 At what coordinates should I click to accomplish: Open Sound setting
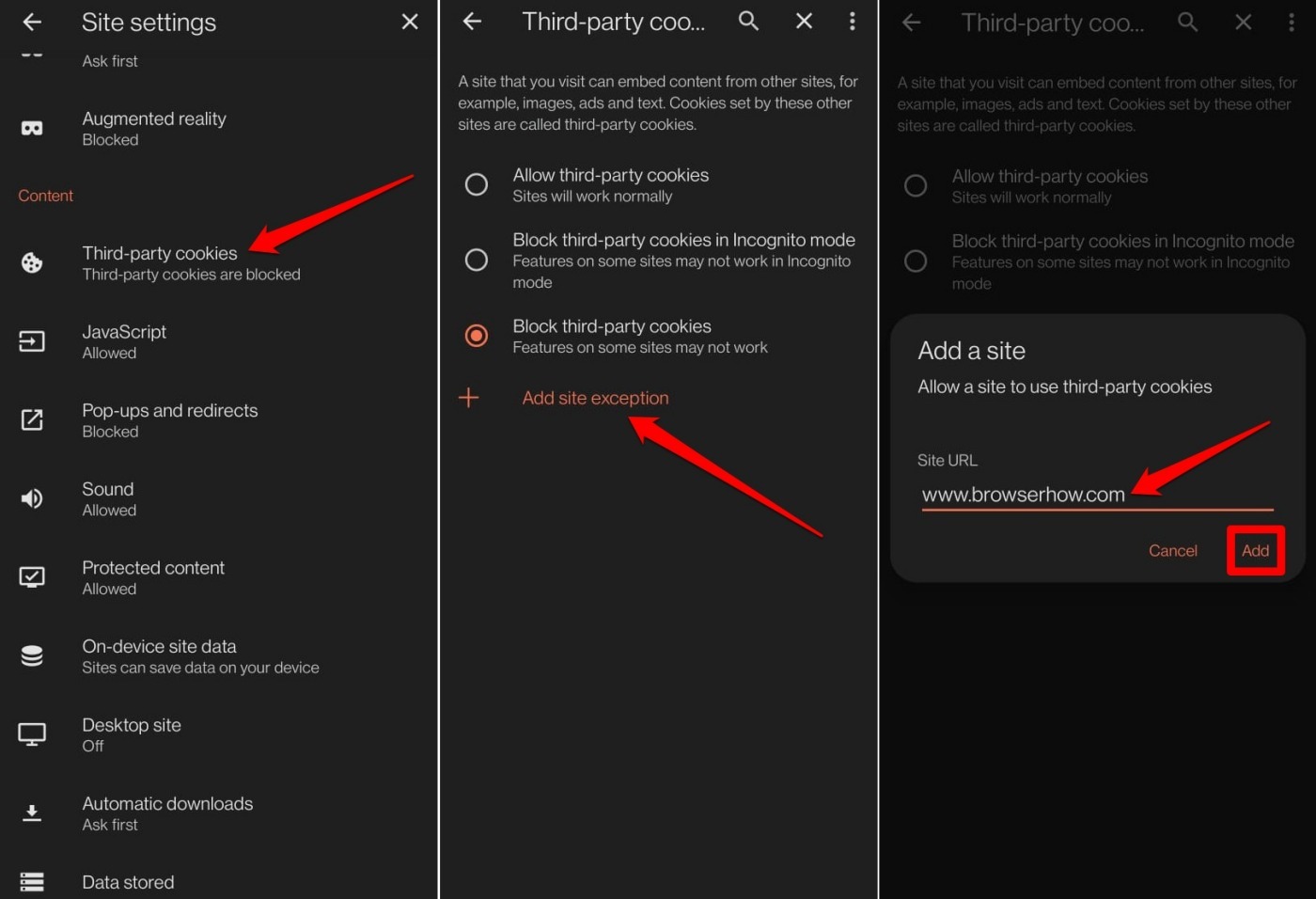tap(219, 499)
